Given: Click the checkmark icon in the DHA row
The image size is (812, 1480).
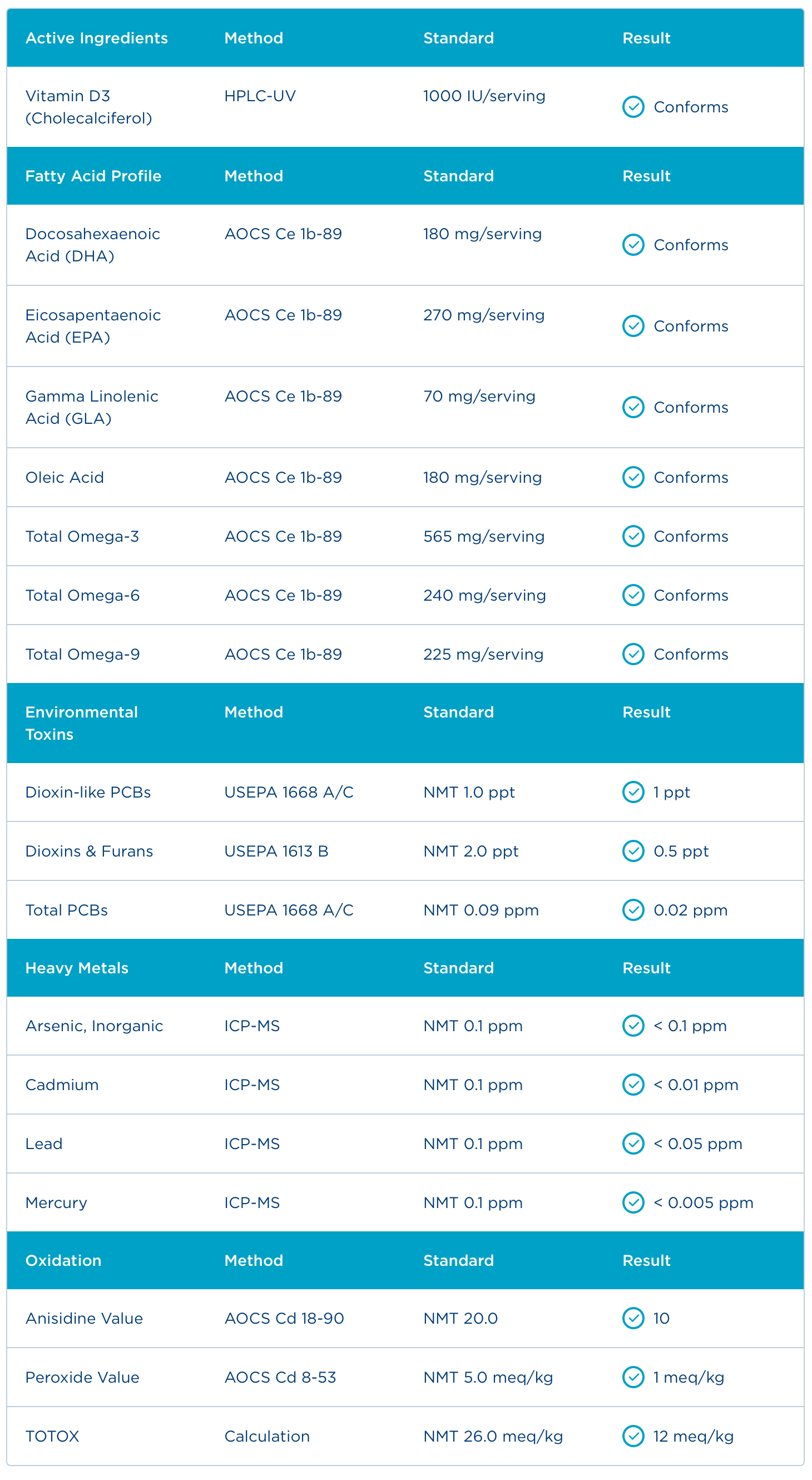Looking at the screenshot, I should point(633,245).
